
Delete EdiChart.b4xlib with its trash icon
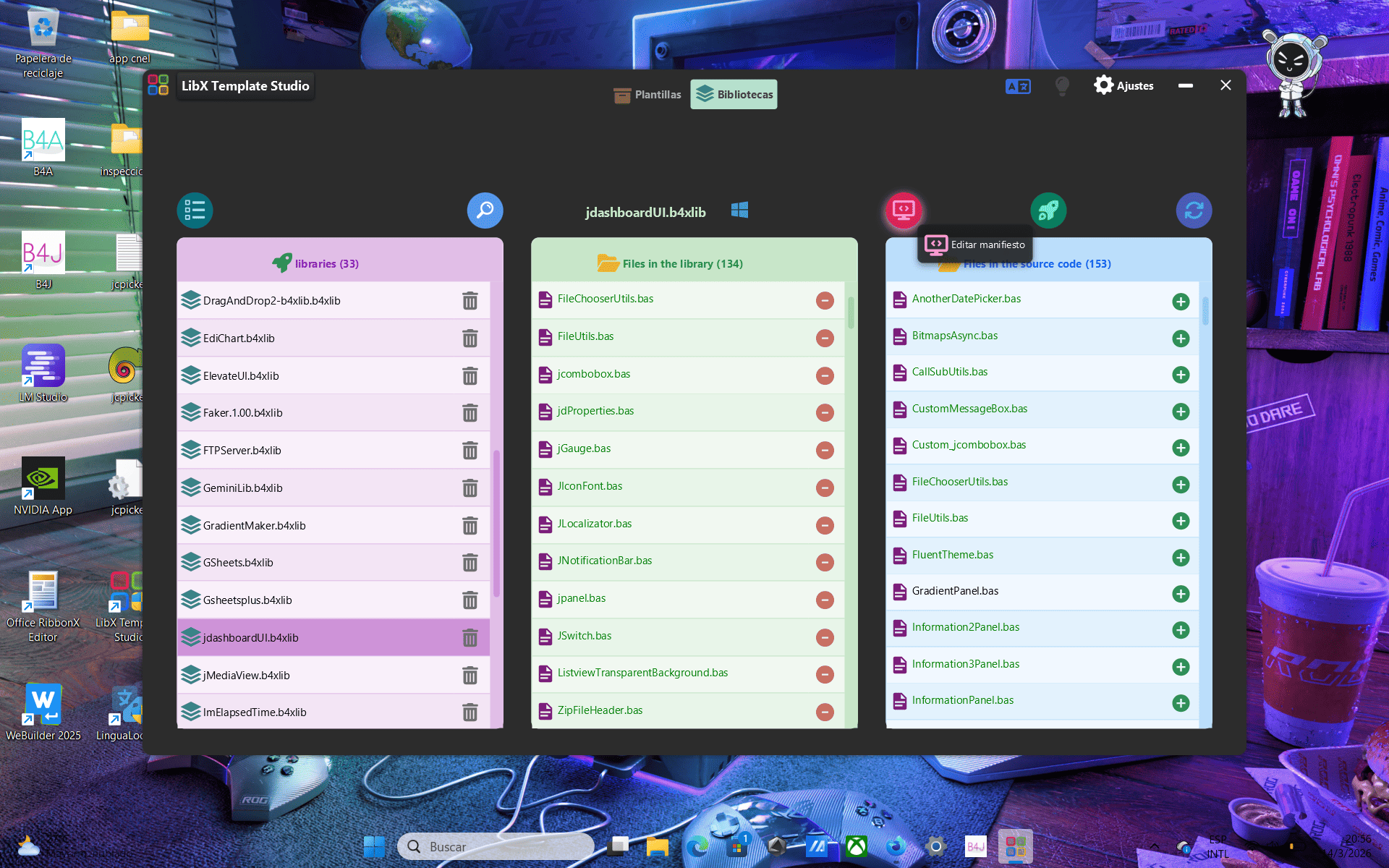tap(470, 338)
